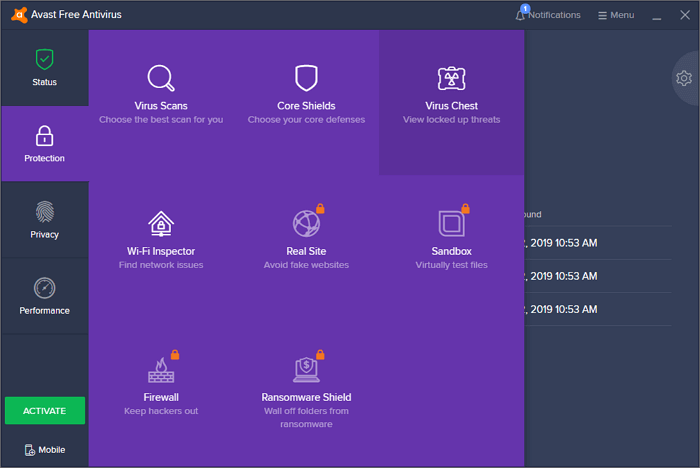The image size is (700, 468).
Task: Open the Virus Chest biohazard icon
Action: point(451,79)
